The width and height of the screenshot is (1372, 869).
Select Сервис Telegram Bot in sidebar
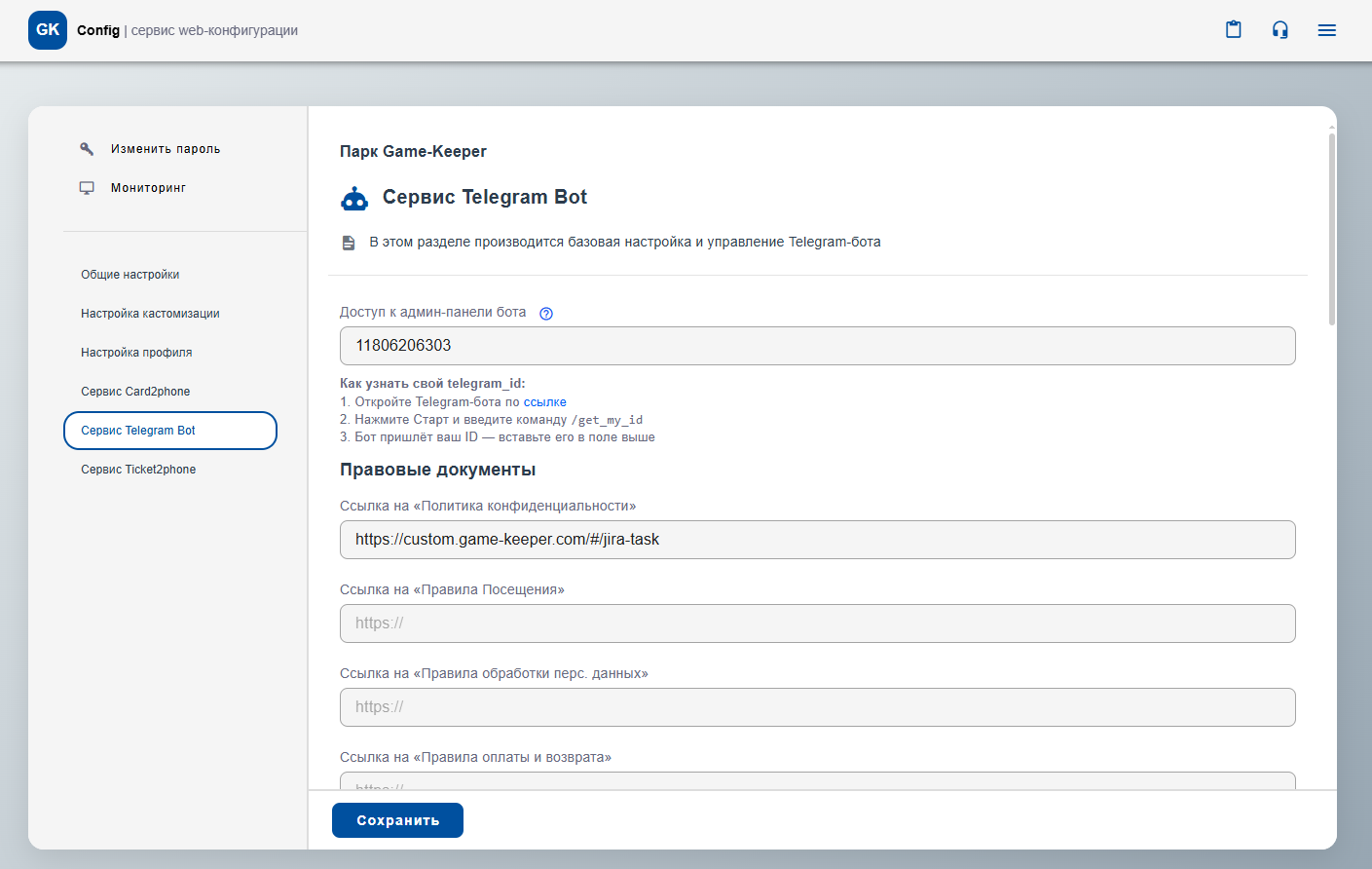pos(170,431)
